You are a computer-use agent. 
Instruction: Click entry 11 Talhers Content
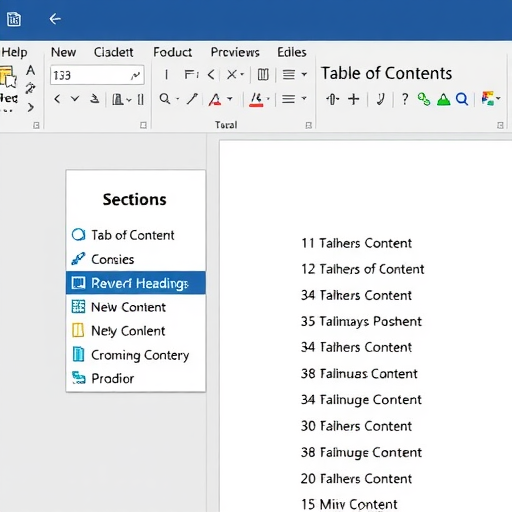click(356, 243)
